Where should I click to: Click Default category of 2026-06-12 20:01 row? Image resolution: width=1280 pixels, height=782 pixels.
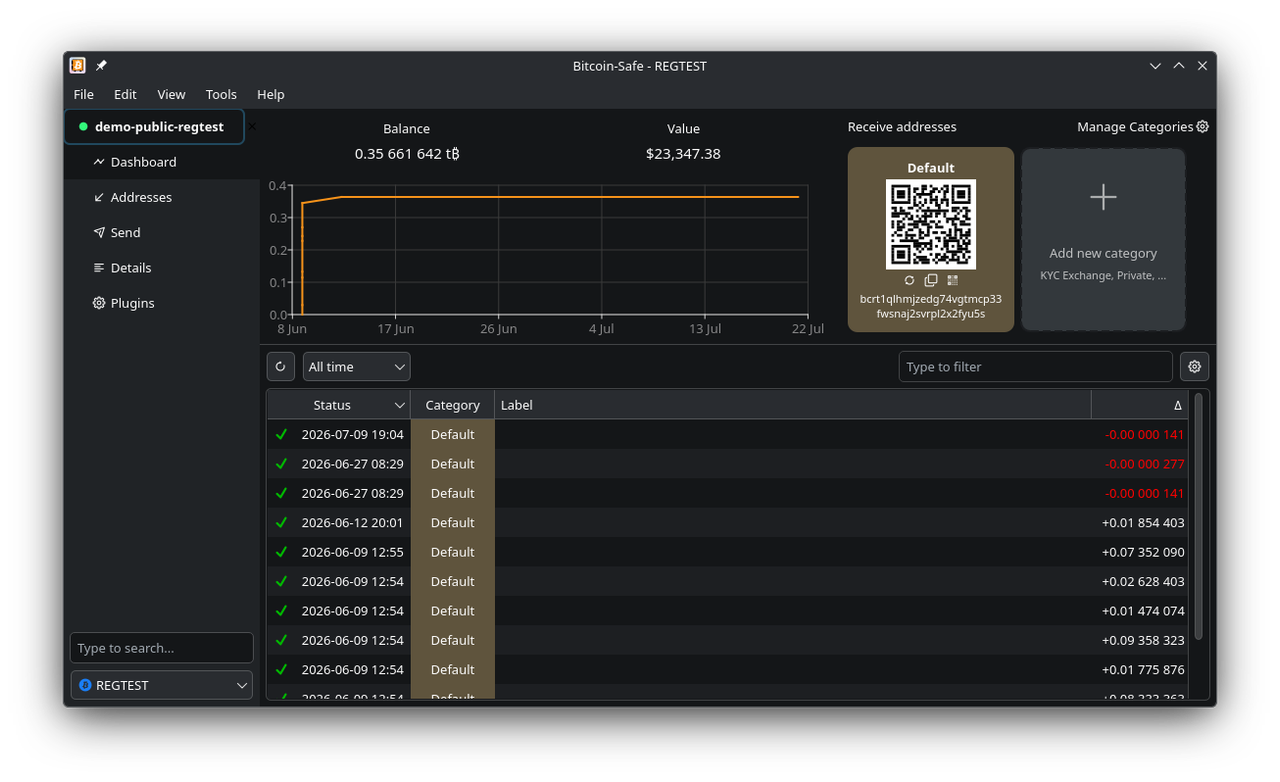[x=453, y=523]
